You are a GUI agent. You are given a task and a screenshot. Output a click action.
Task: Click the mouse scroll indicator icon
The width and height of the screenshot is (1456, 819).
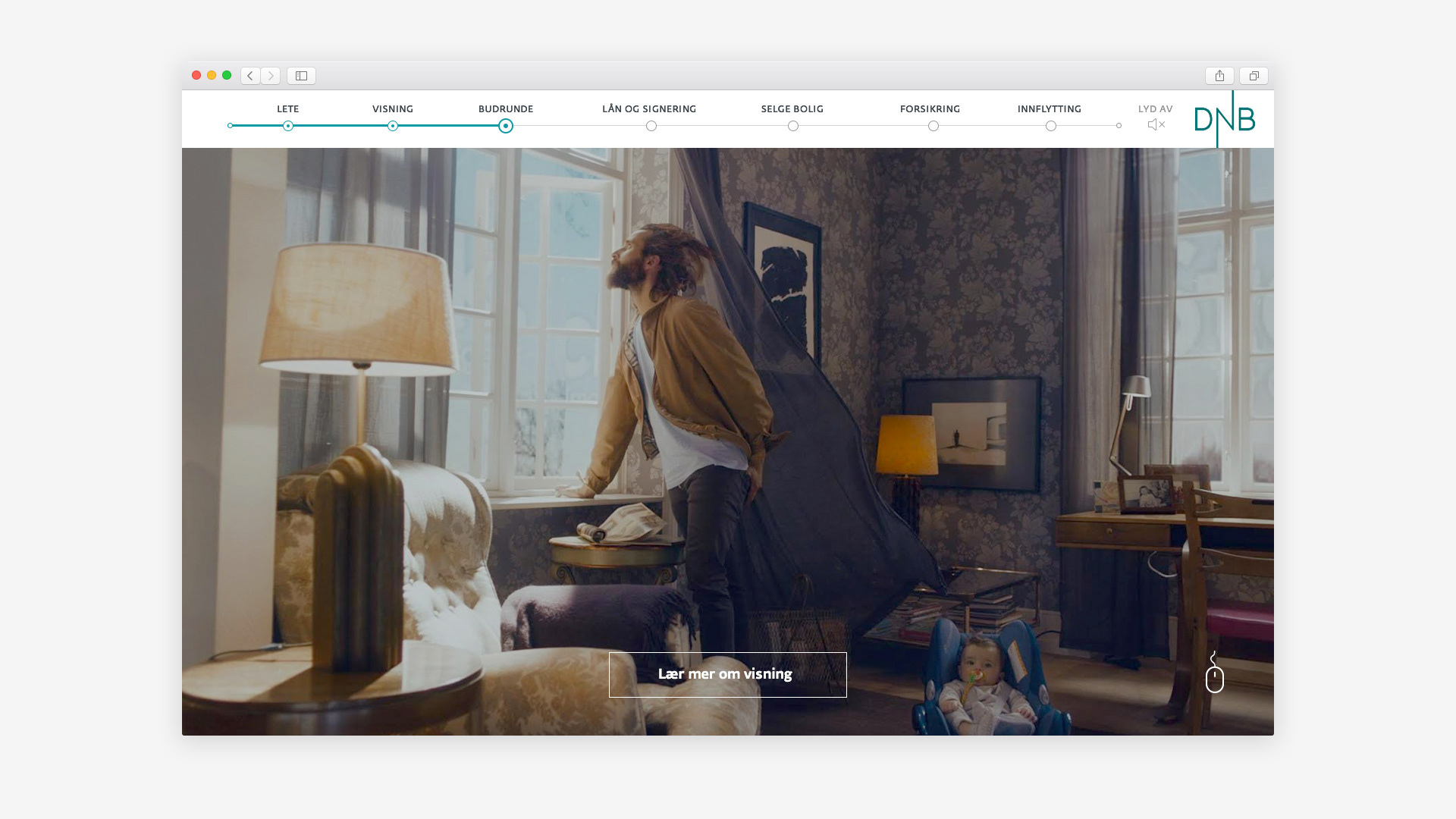[x=1215, y=673]
